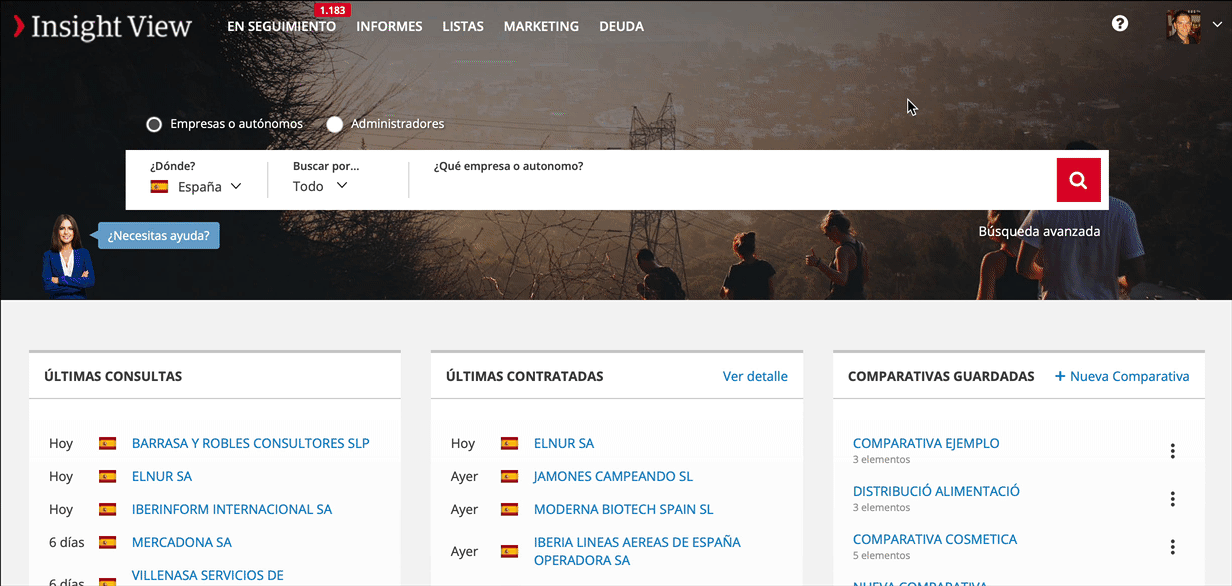Open COMPARATIVA COSMETICA link

pyautogui.click(x=935, y=539)
